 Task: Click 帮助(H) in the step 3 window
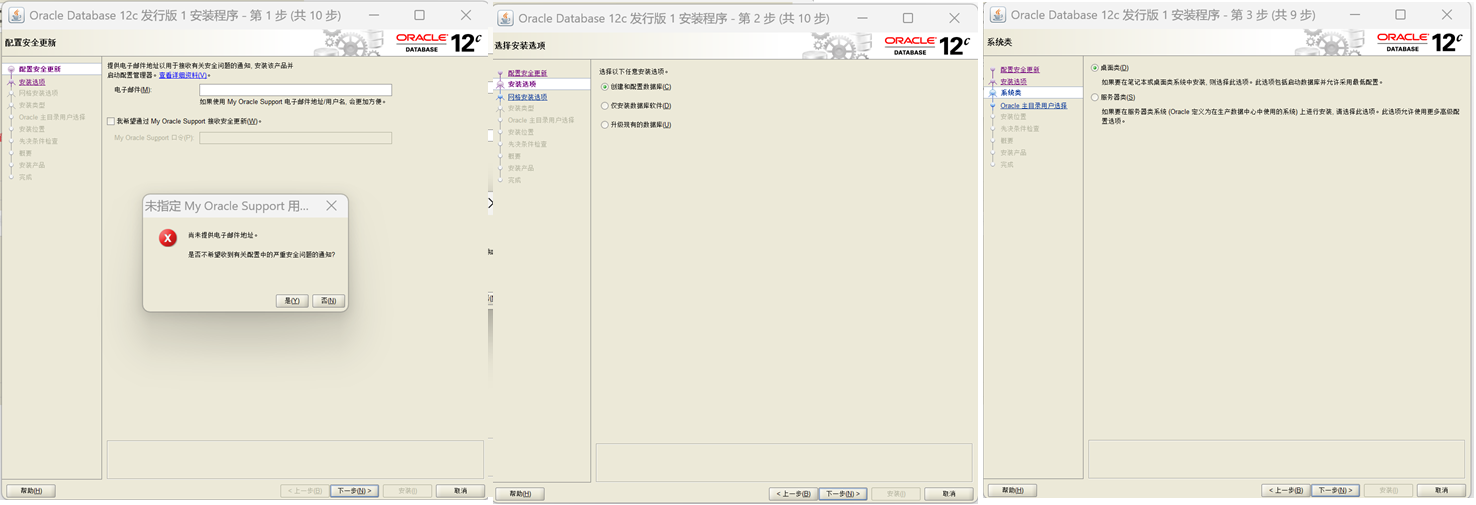(x=1012, y=491)
